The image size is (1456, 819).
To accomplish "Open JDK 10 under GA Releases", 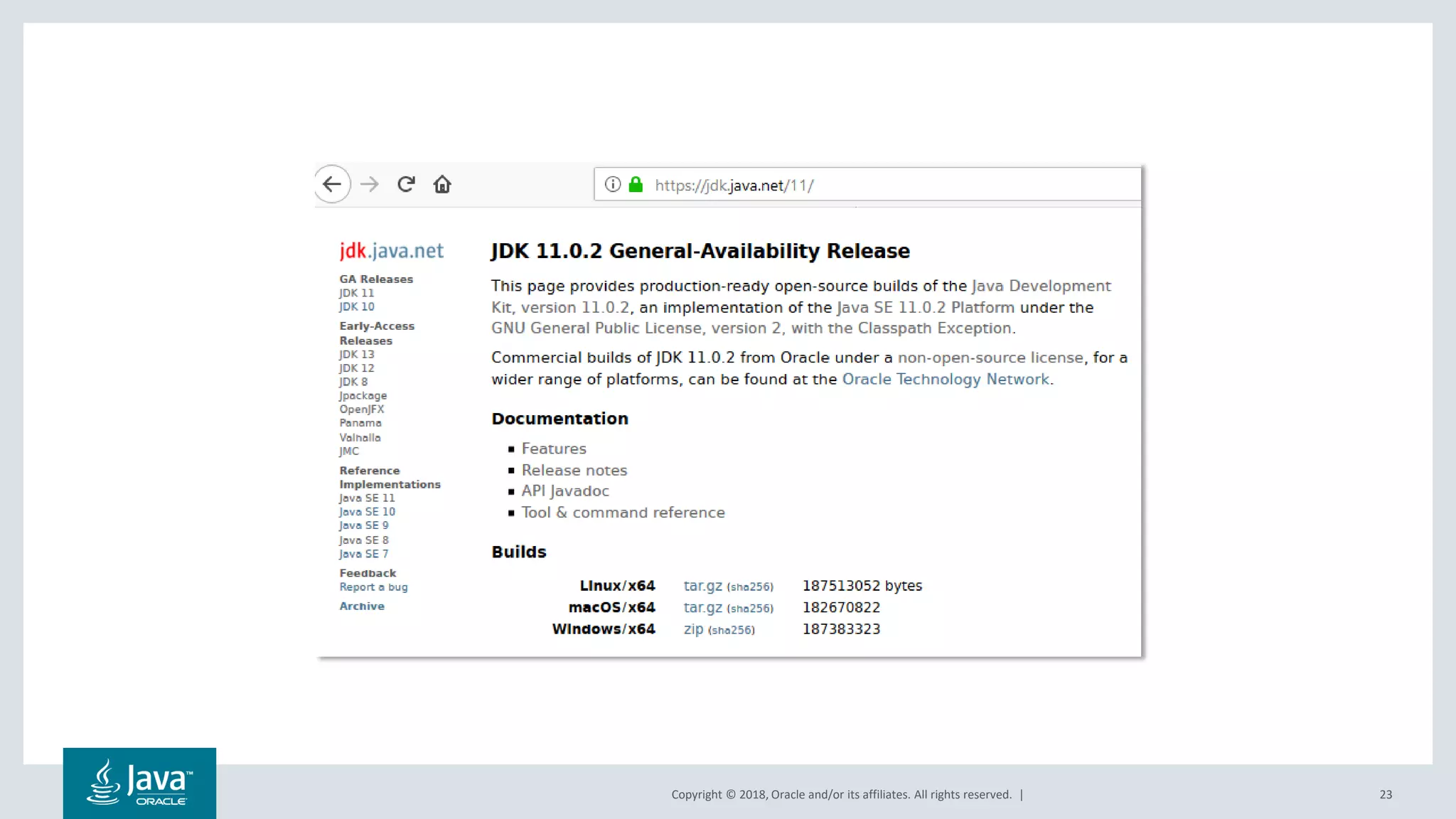I will 356,306.
